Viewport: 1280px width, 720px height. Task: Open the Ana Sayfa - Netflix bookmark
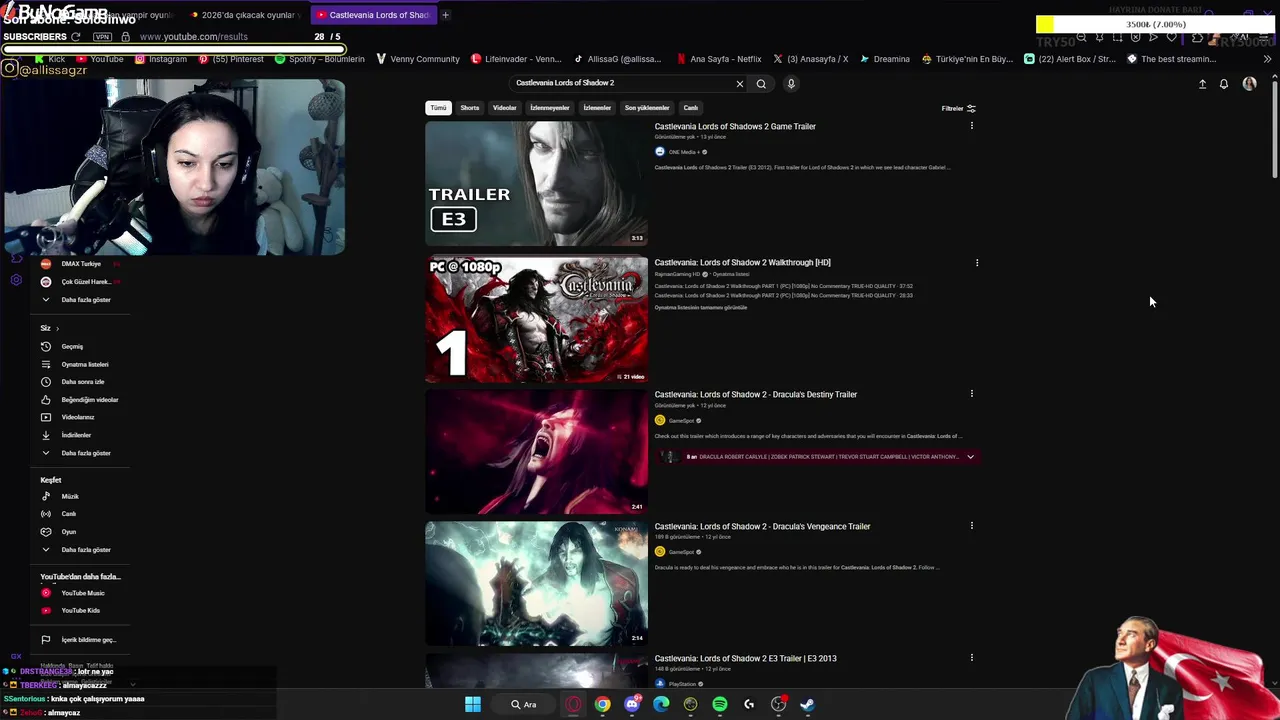click(719, 59)
